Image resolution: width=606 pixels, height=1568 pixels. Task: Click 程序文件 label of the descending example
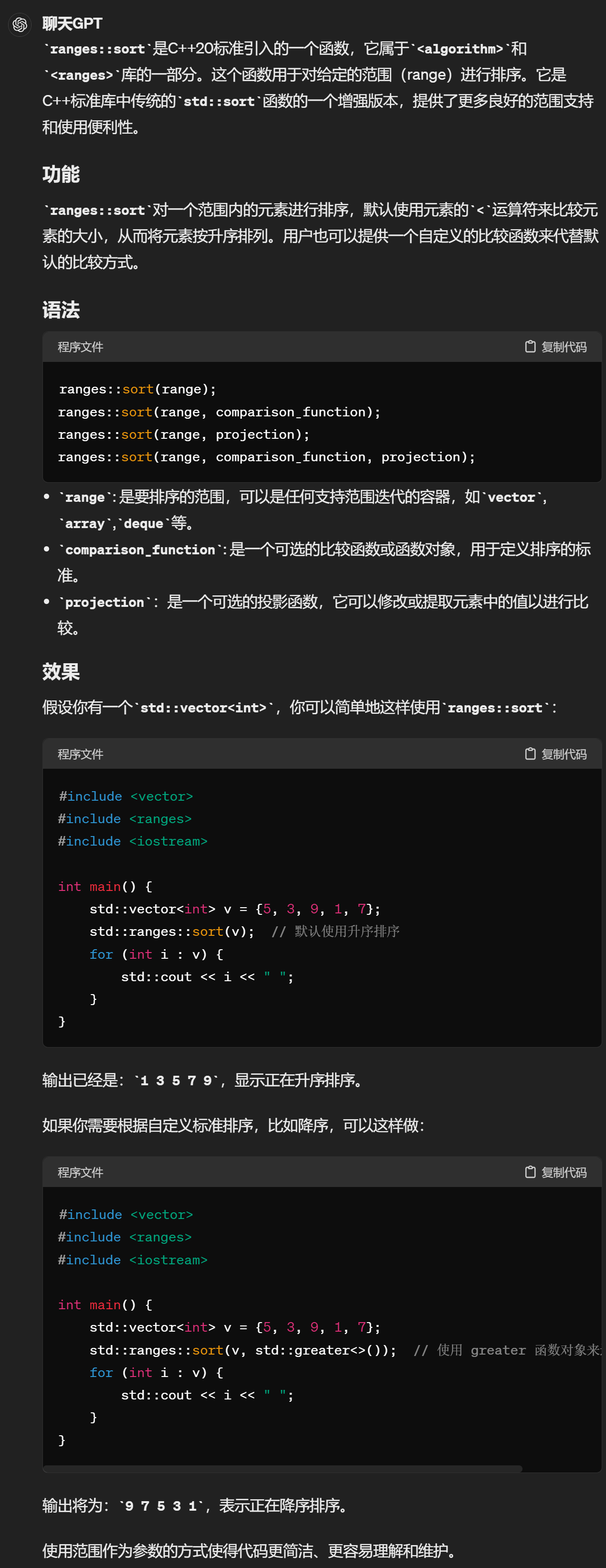(80, 1172)
